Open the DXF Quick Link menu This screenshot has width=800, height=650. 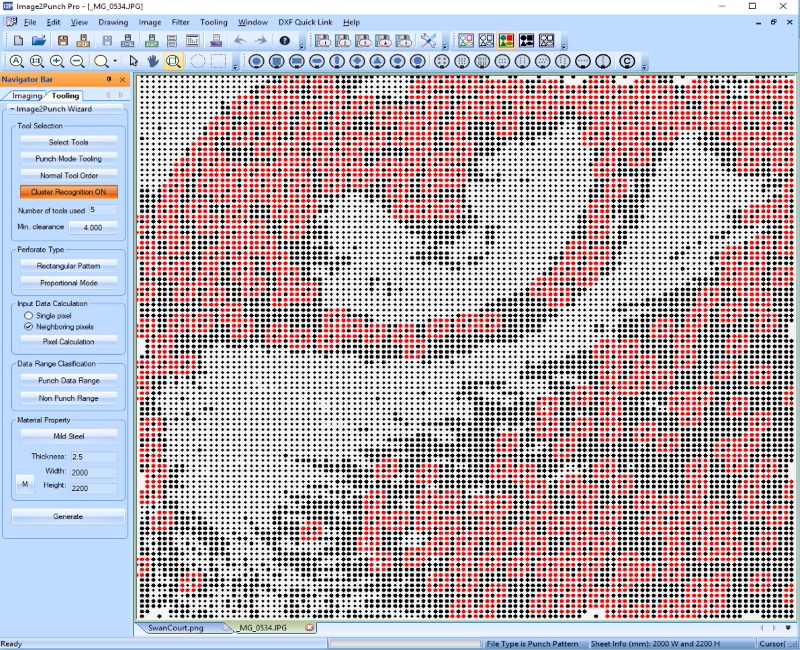305,22
